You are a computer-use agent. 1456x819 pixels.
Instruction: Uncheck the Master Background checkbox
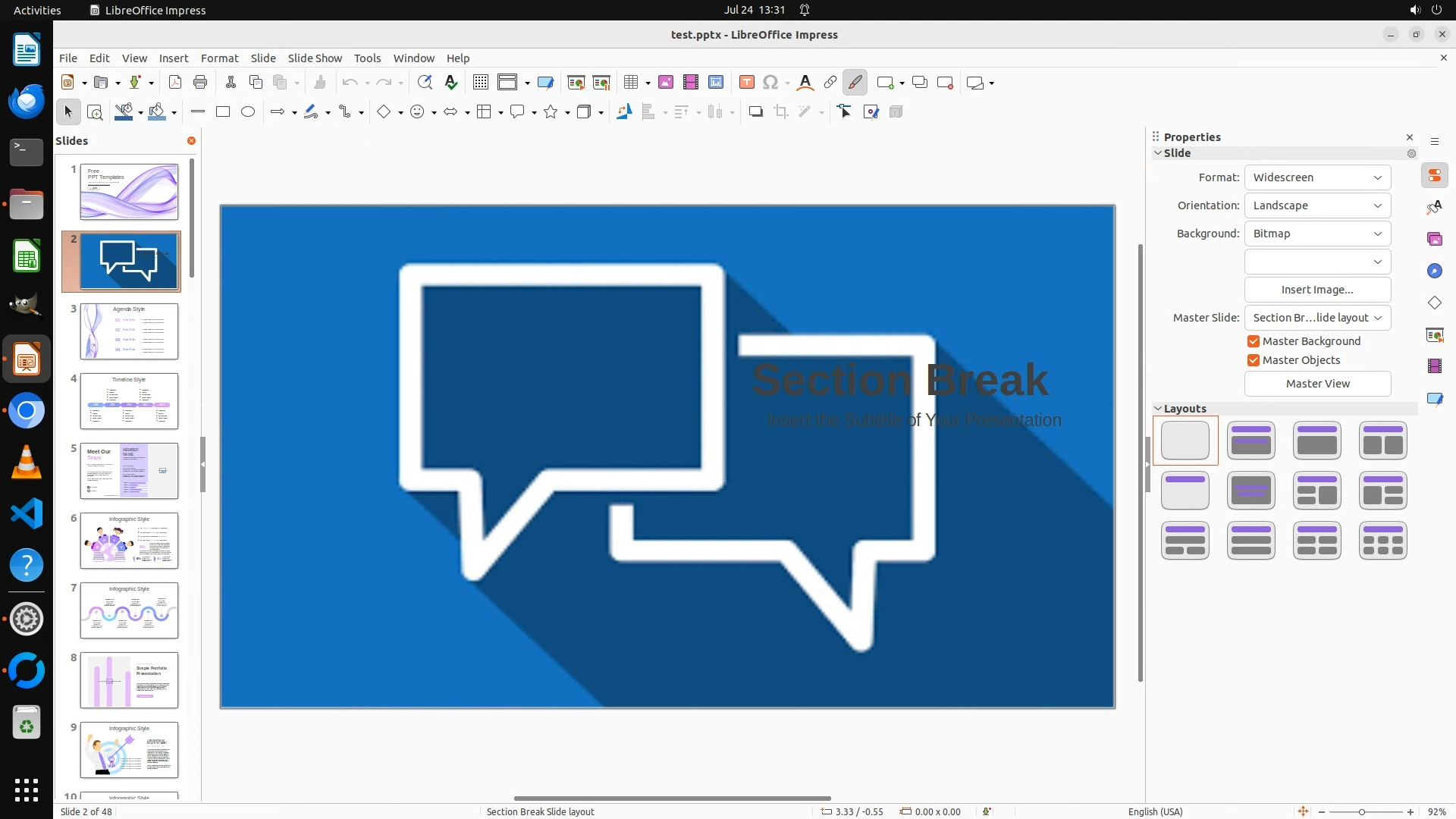1254,341
